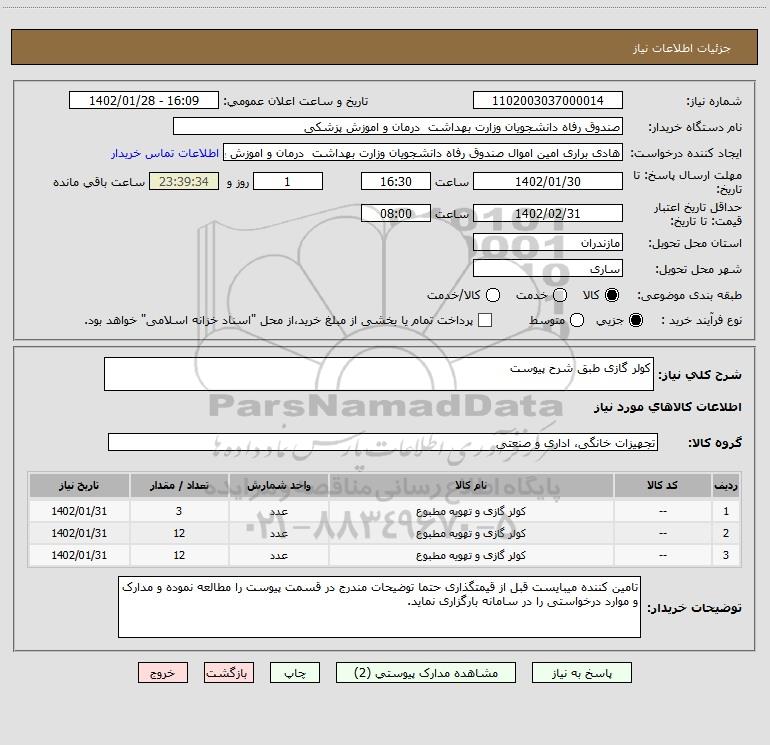Click the ردیف column header
The width and height of the screenshot is (770, 745).
[726, 485]
